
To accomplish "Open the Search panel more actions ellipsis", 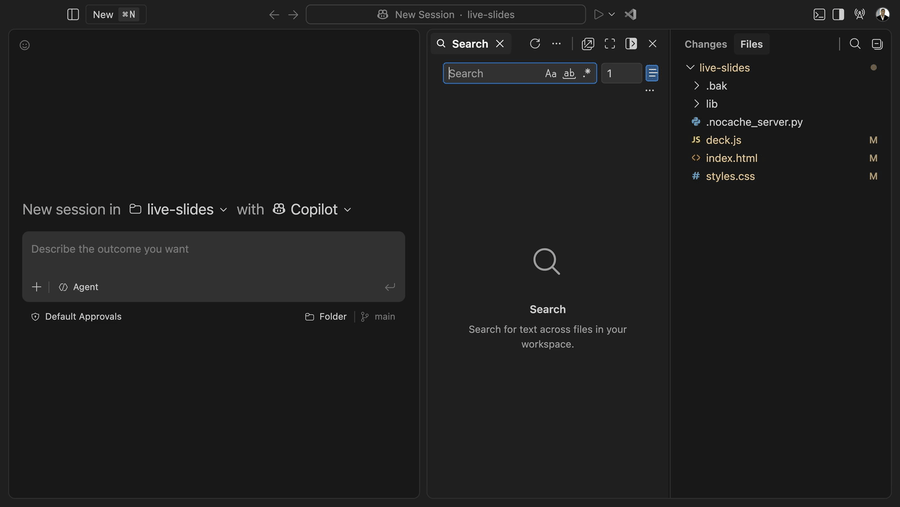I will (x=556, y=44).
